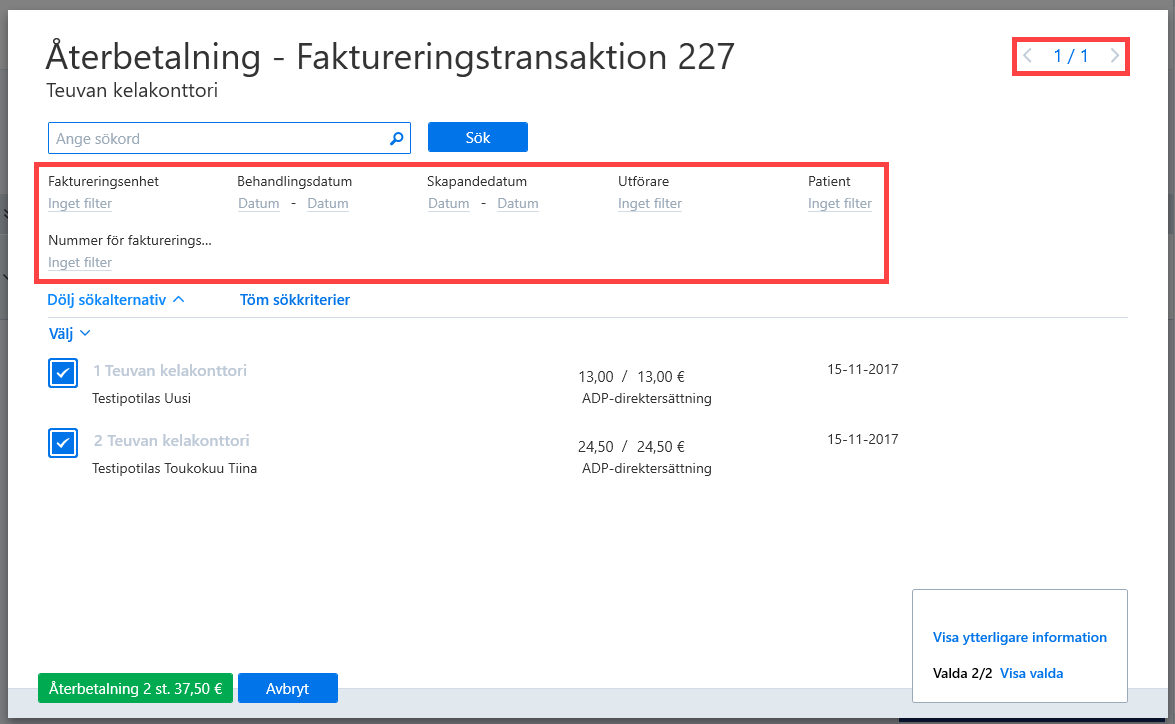This screenshot has height=724, width=1175.
Task: Click date 15-11-2017 in first row
Action: [863, 369]
